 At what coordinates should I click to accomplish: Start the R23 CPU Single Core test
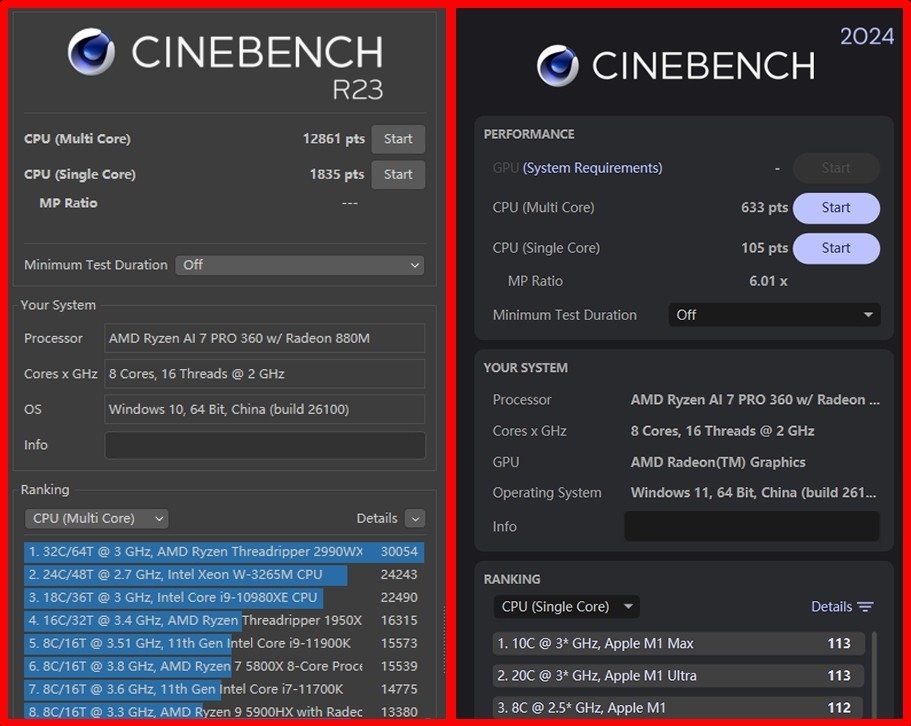[x=398, y=174]
